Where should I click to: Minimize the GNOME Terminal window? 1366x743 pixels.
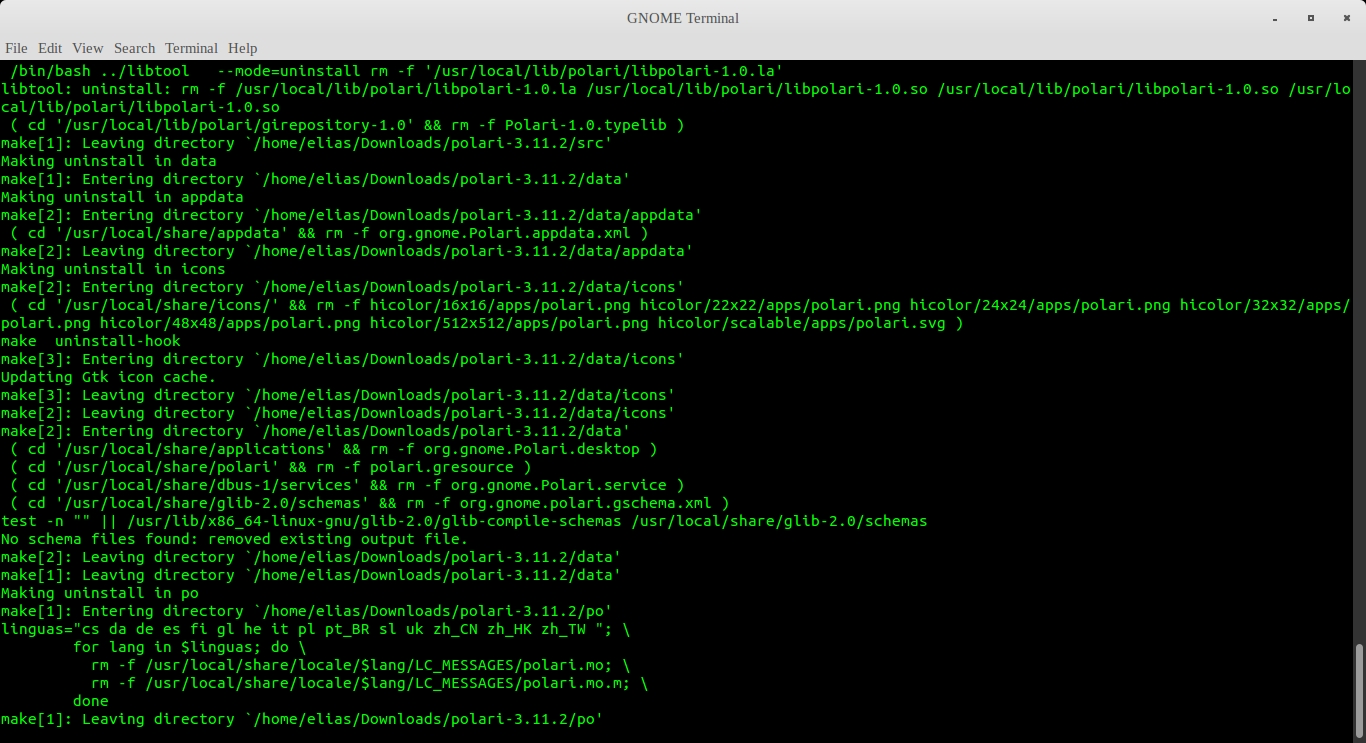point(1275,18)
